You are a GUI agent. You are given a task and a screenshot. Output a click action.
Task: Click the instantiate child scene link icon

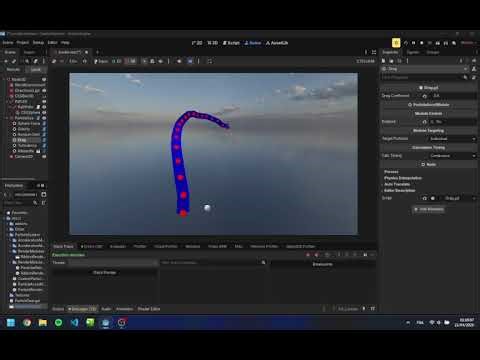(x=14, y=61)
